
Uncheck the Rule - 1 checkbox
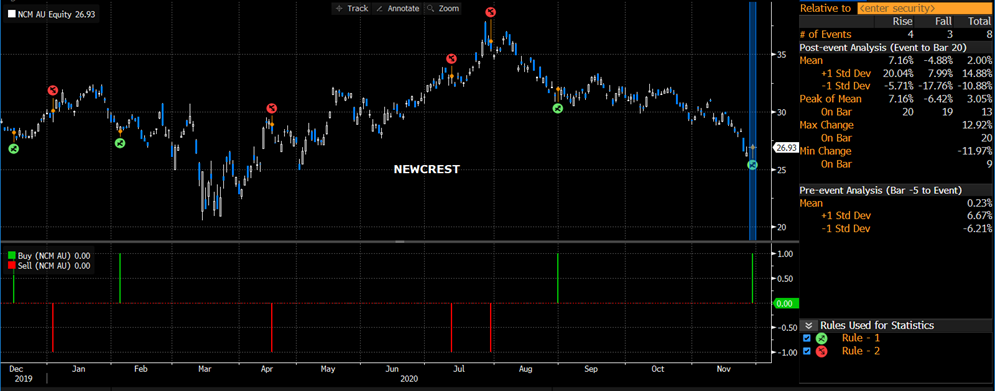click(x=807, y=338)
